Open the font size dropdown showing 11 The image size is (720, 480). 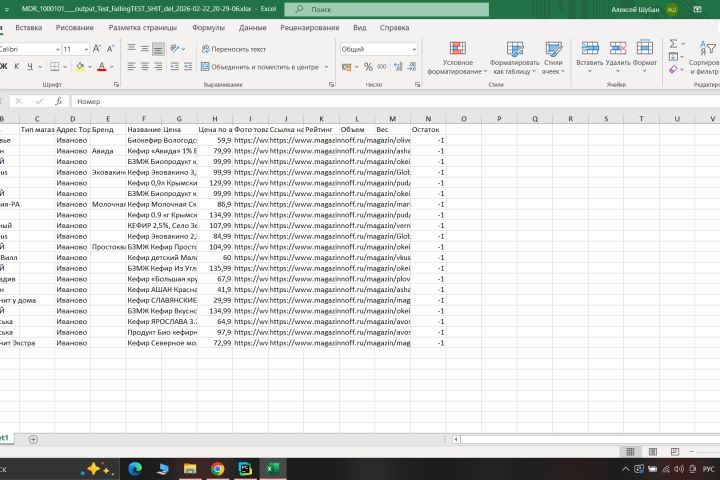[86, 49]
